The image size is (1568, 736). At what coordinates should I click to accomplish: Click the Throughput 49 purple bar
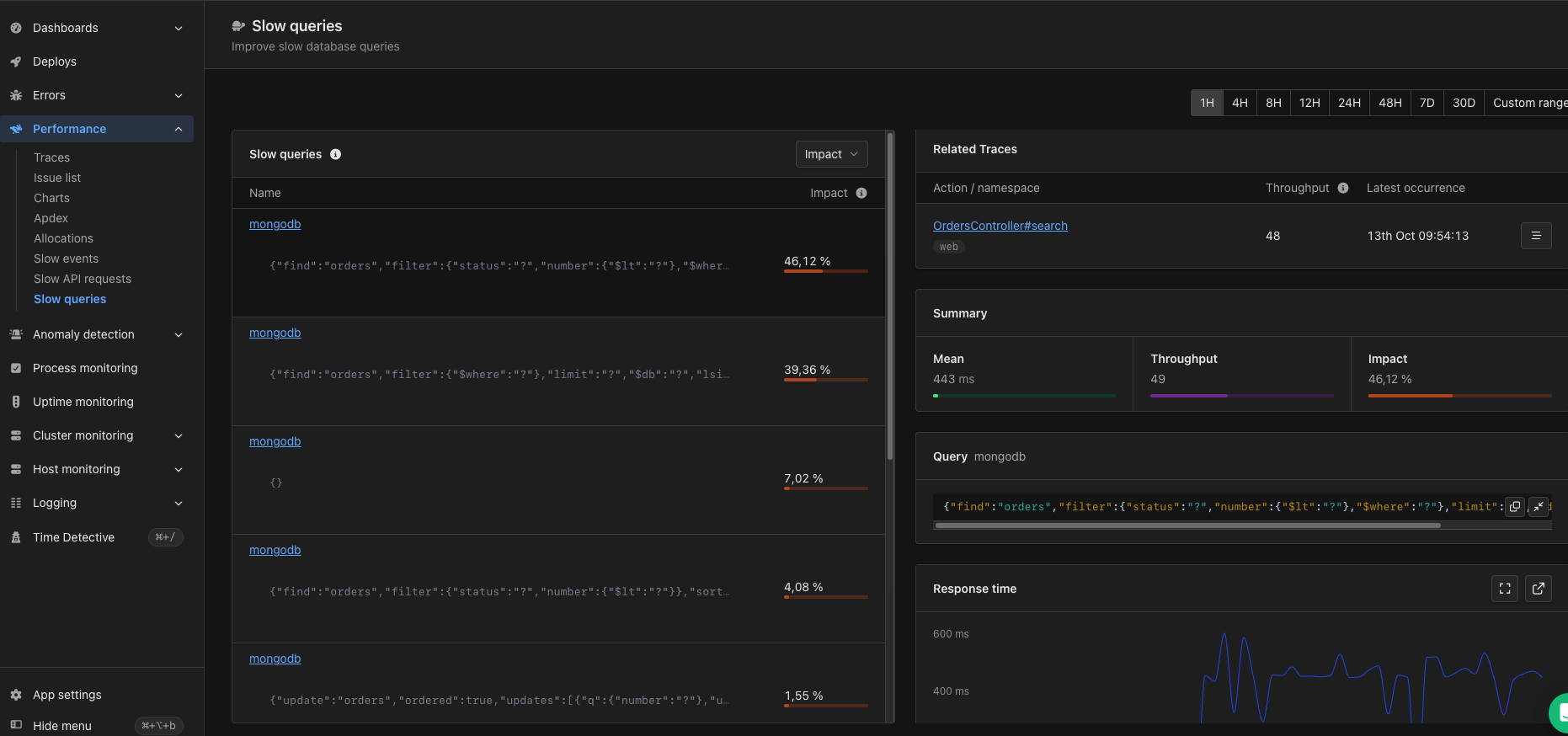point(1242,396)
